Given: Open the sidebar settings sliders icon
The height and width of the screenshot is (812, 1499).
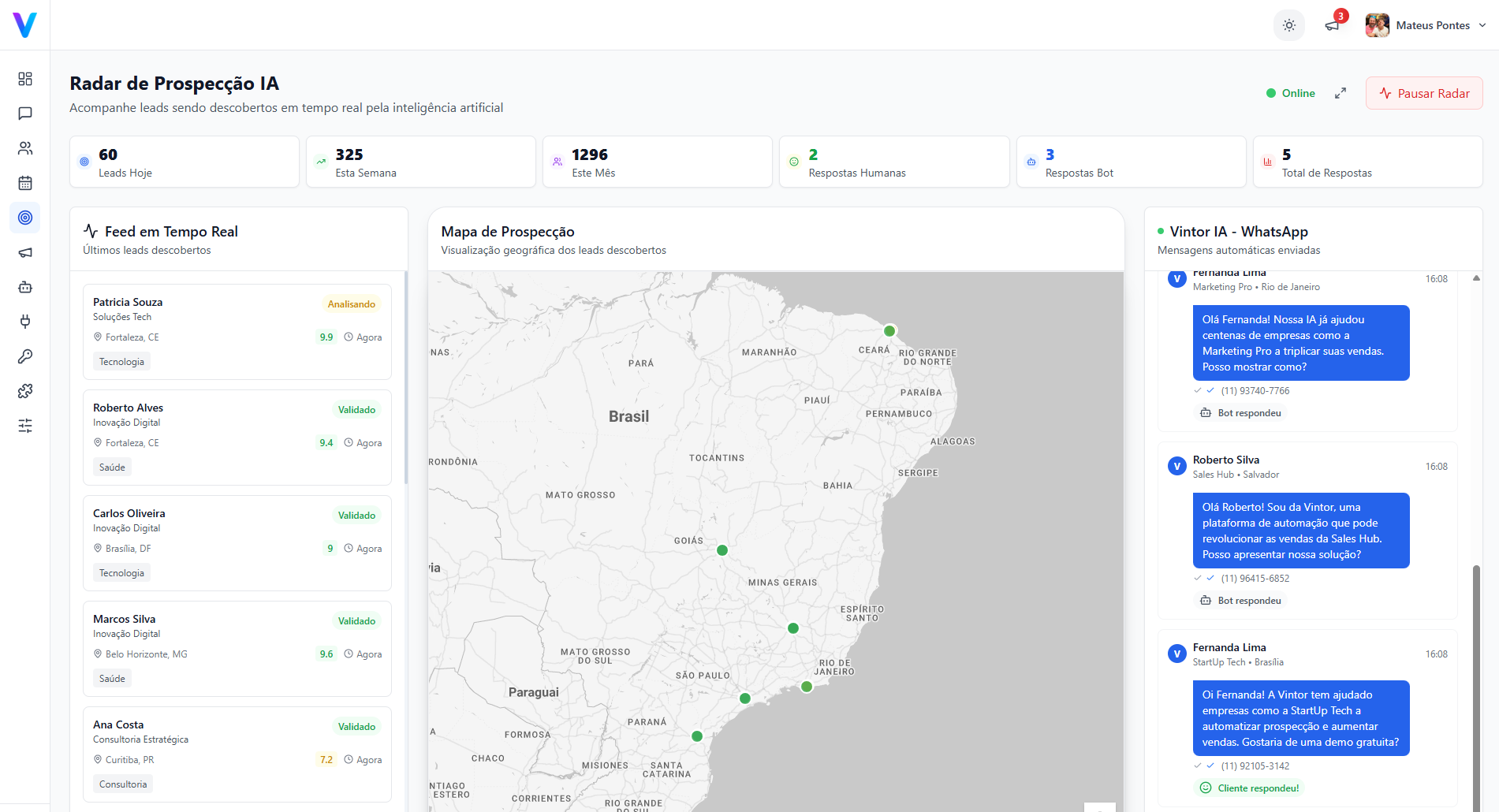Looking at the screenshot, I should pos(24,425).
